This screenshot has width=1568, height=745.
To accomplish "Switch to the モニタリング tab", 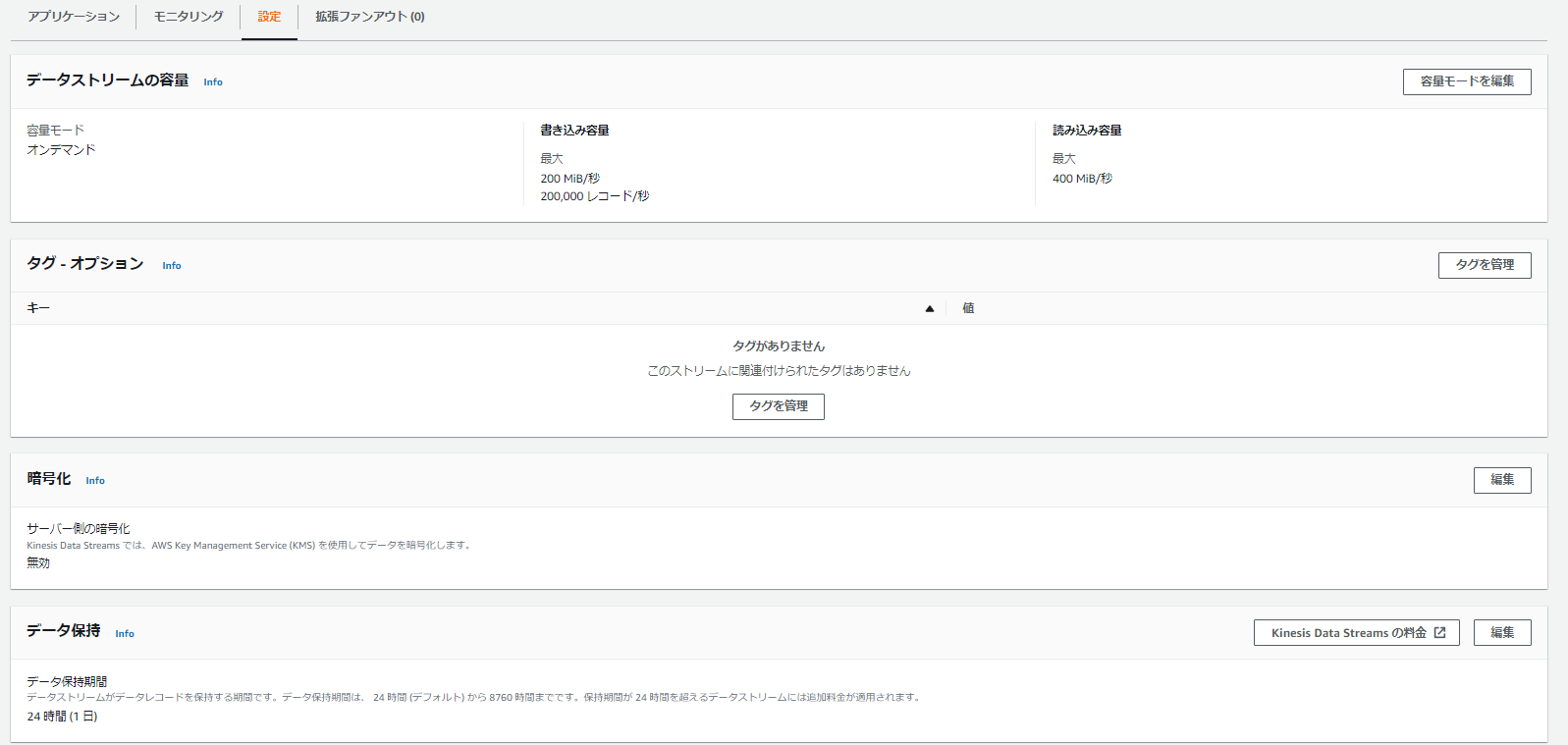I will tap(189, 17).
